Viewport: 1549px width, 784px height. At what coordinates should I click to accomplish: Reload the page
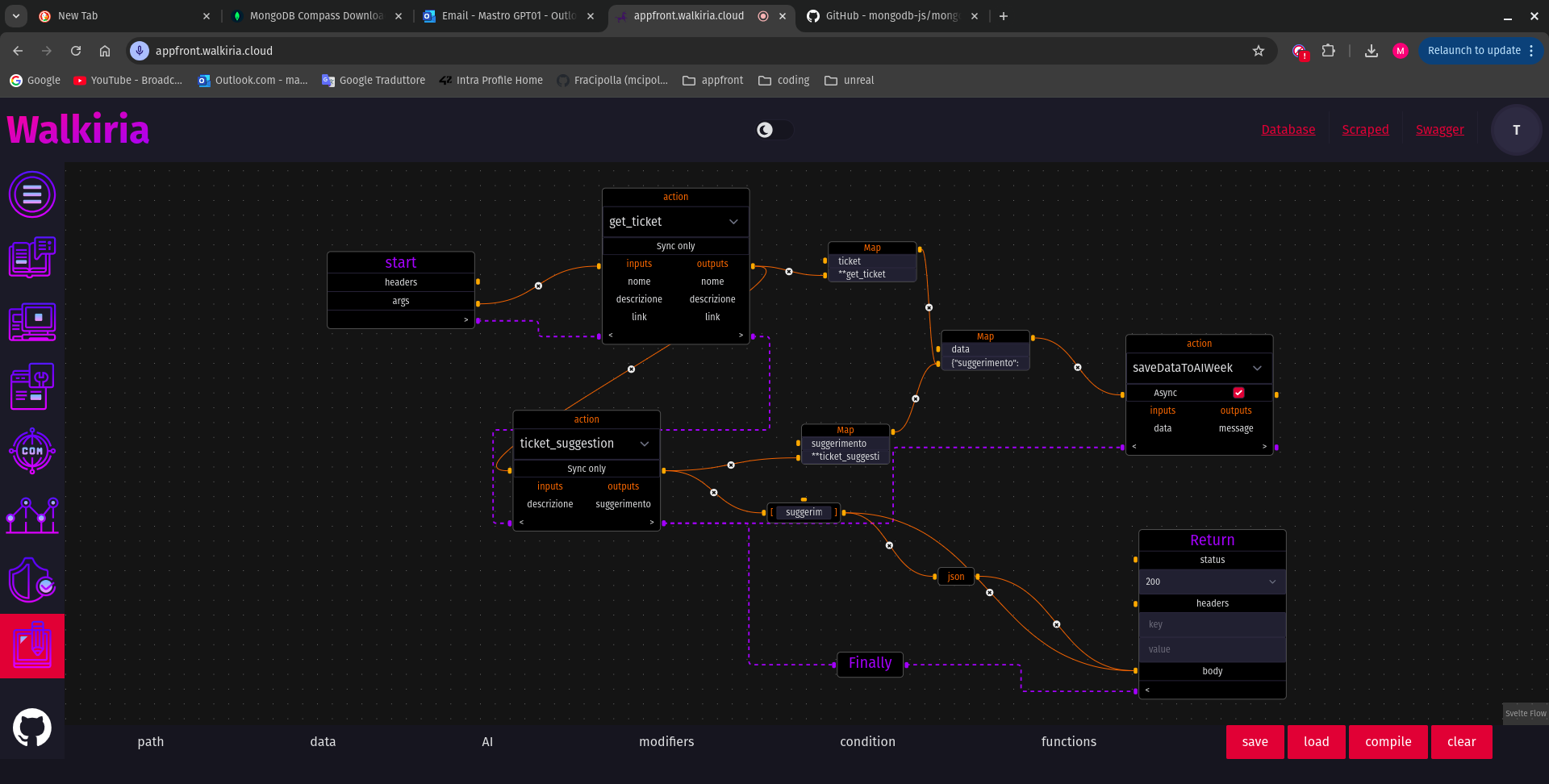[x=76, y=51]
